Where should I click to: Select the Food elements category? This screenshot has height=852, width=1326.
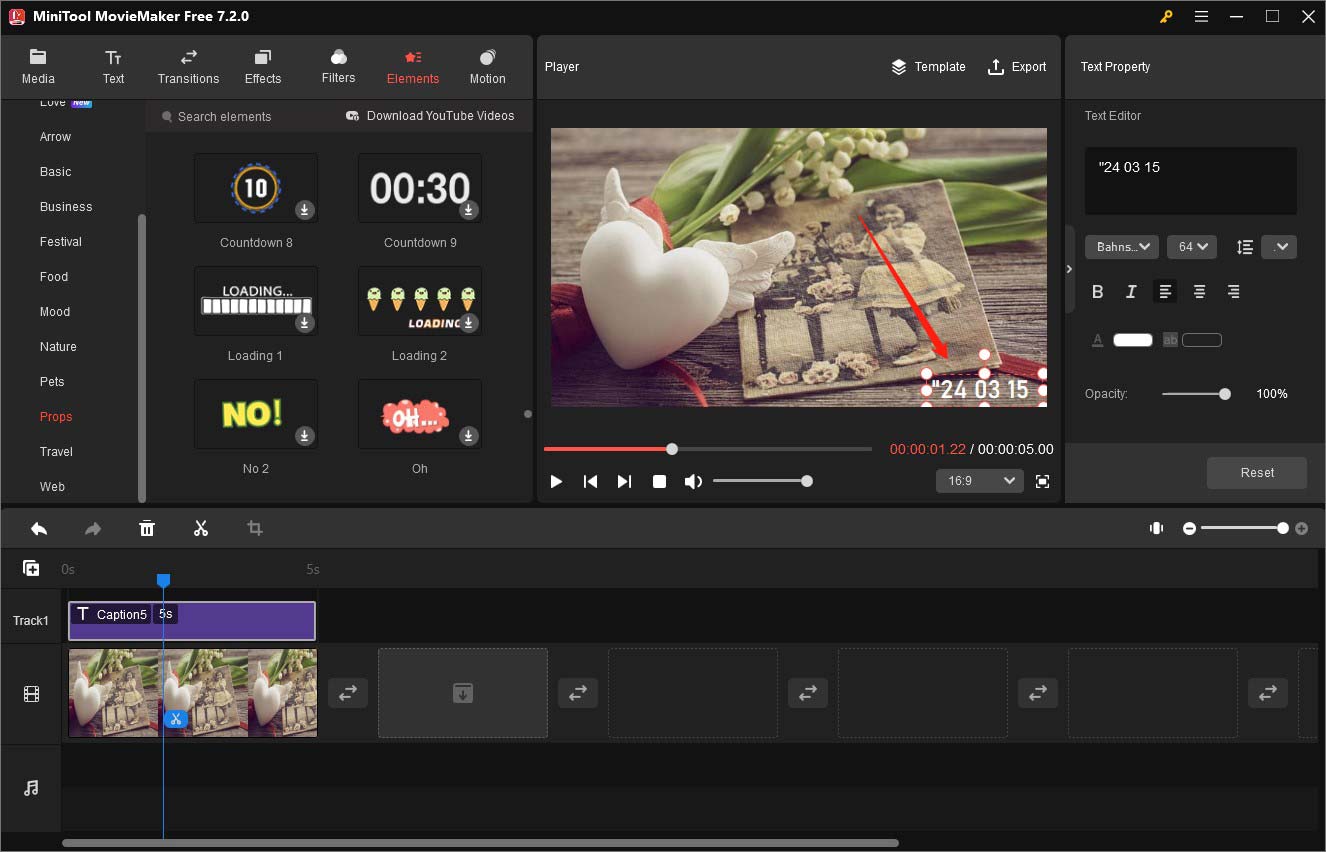54,277
